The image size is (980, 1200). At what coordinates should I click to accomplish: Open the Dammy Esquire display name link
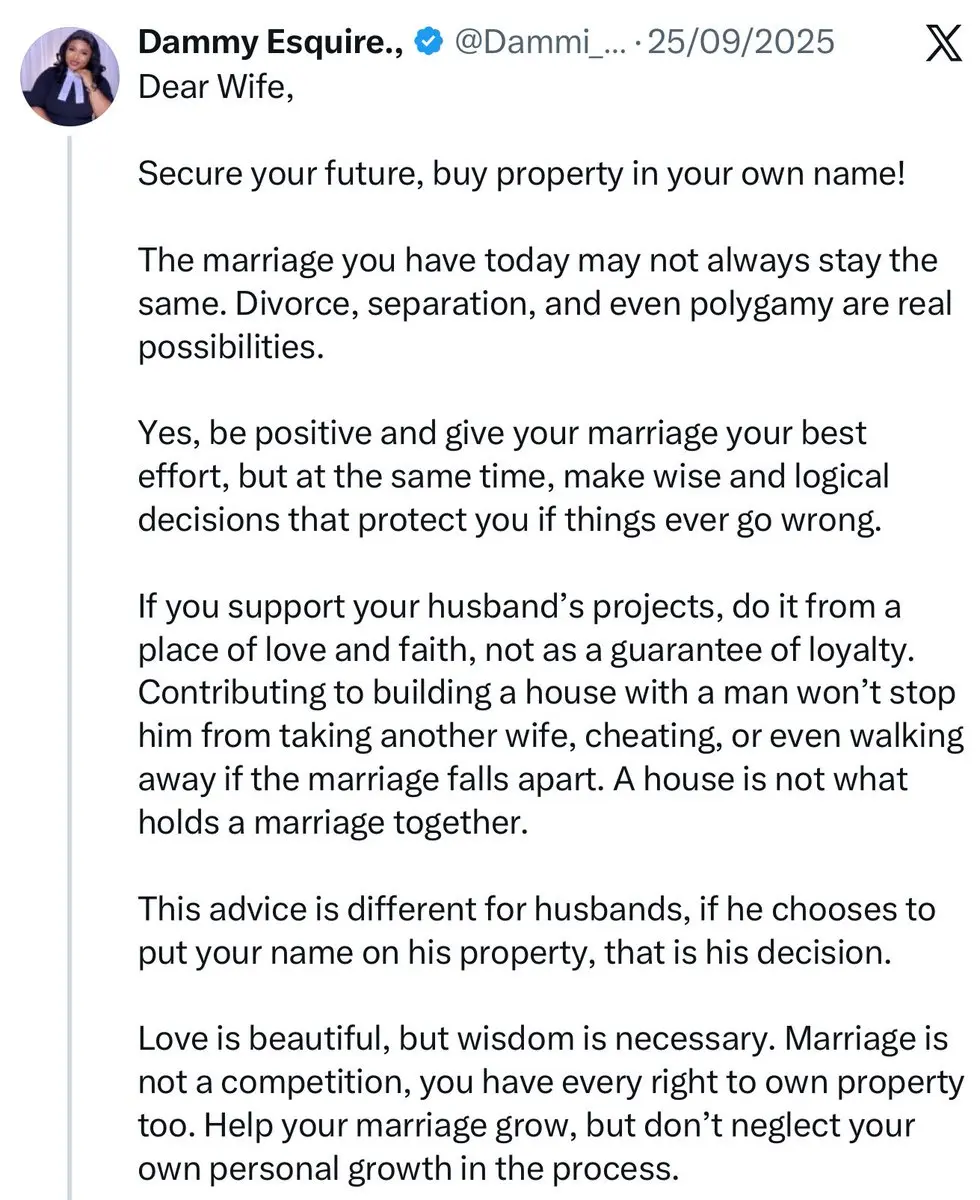point(271,43)
